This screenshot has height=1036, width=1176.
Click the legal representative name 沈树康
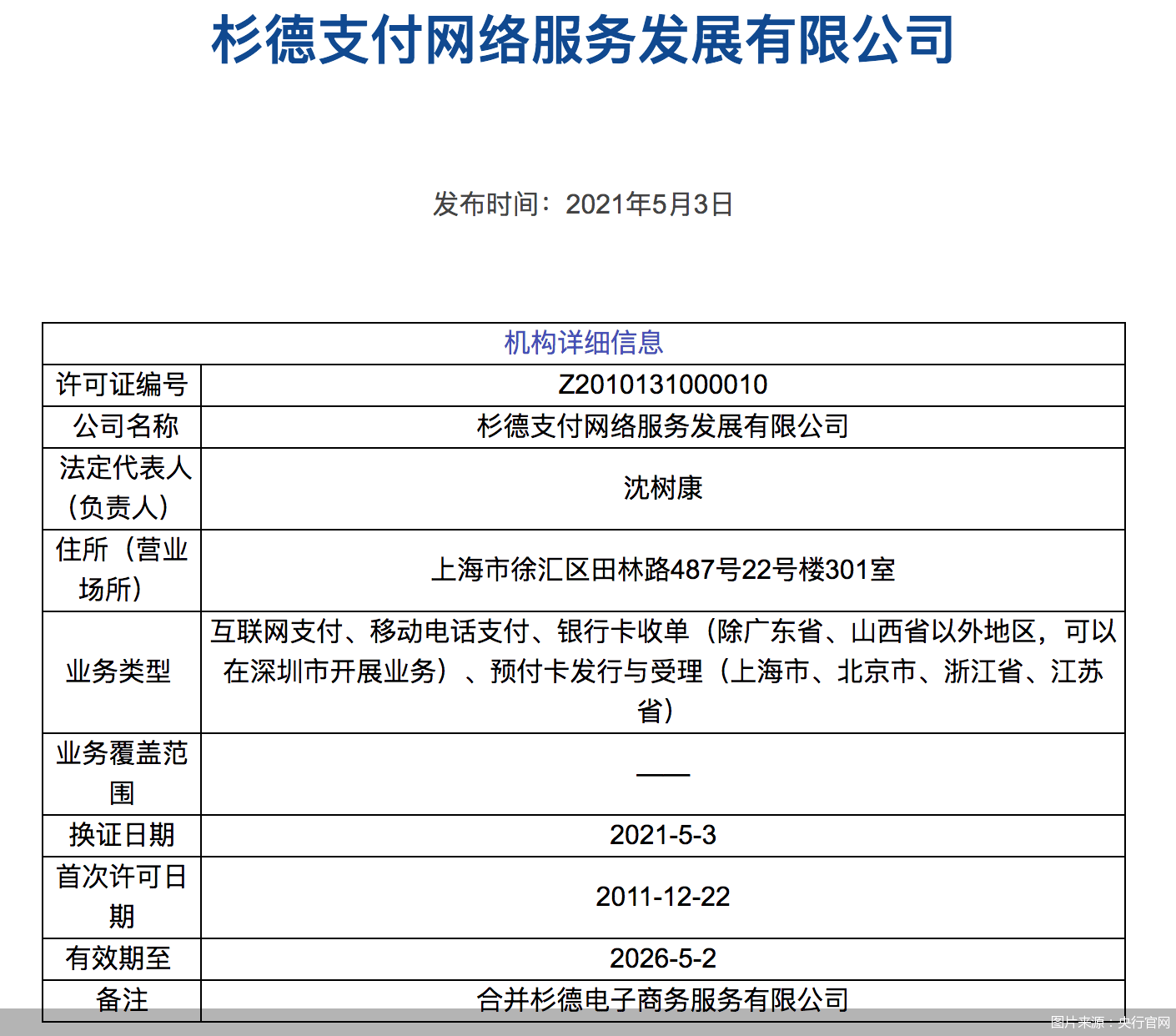662,488
